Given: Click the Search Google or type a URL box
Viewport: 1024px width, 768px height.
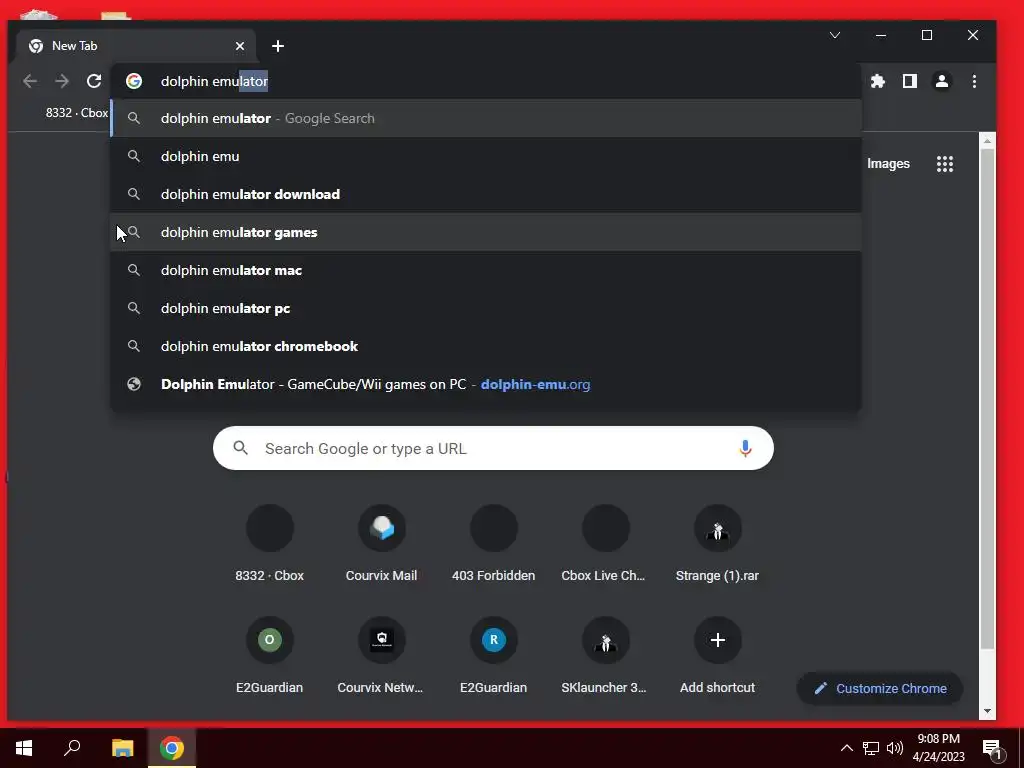Looking at the screenshot, I should pyautogui.click(x=493, y=448).
